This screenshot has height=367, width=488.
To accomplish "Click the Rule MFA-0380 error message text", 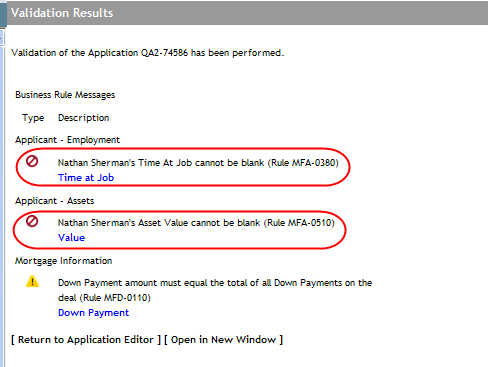I will pos(198,163).
